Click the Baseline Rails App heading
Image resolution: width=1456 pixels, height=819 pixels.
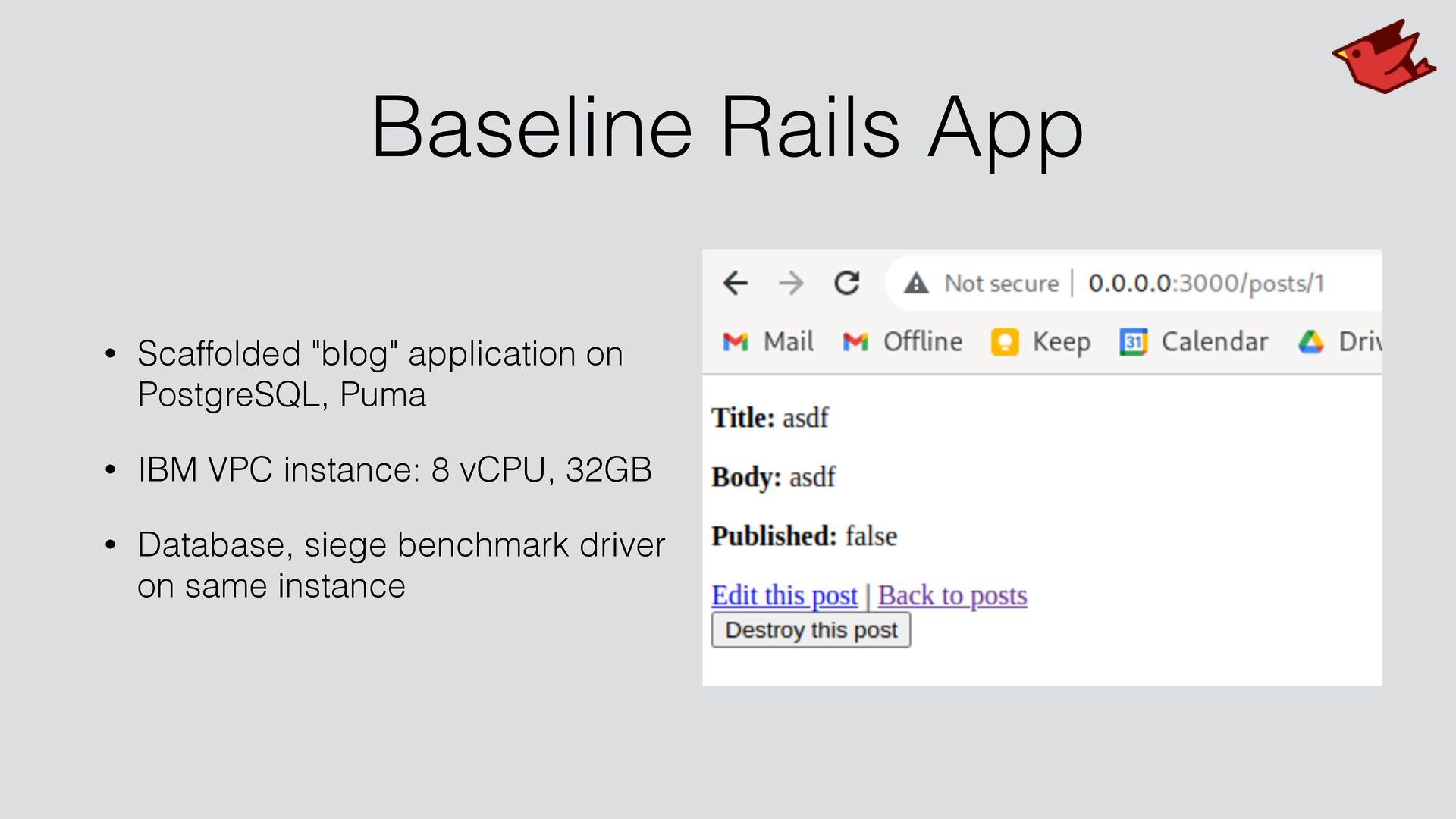pos(726,127)
